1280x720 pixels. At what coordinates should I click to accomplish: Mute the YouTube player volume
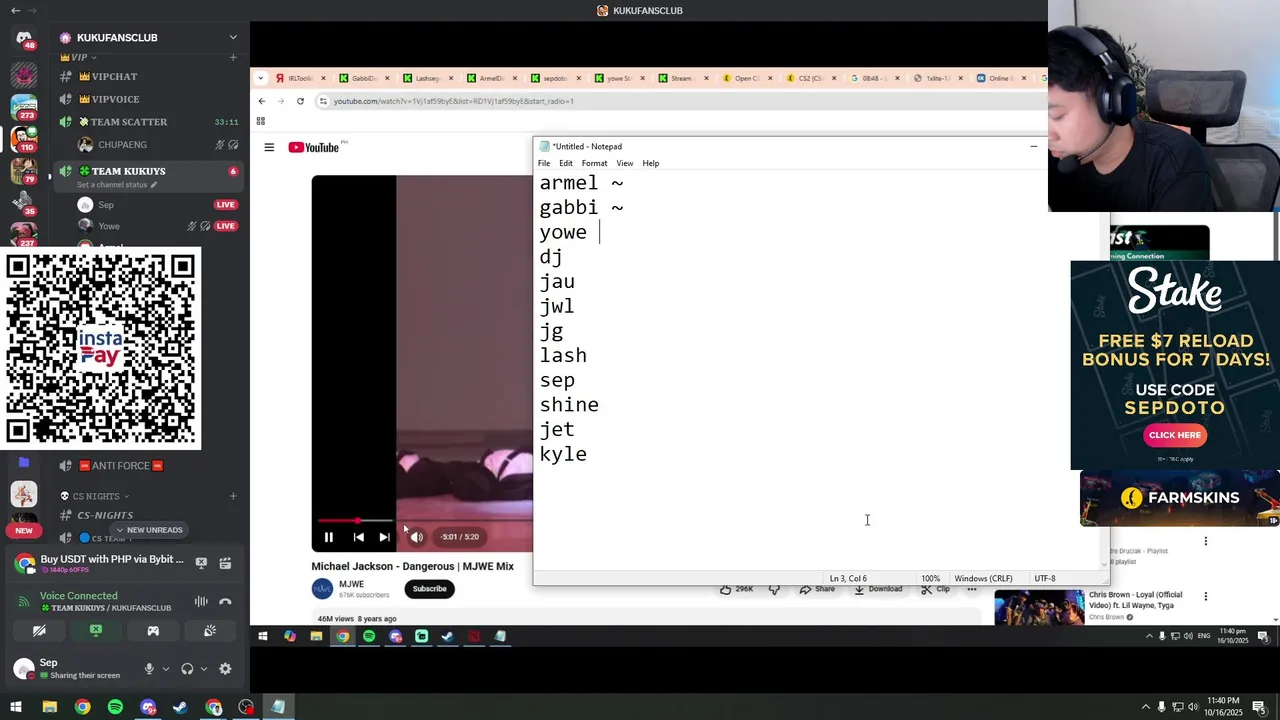coord(417,537)
